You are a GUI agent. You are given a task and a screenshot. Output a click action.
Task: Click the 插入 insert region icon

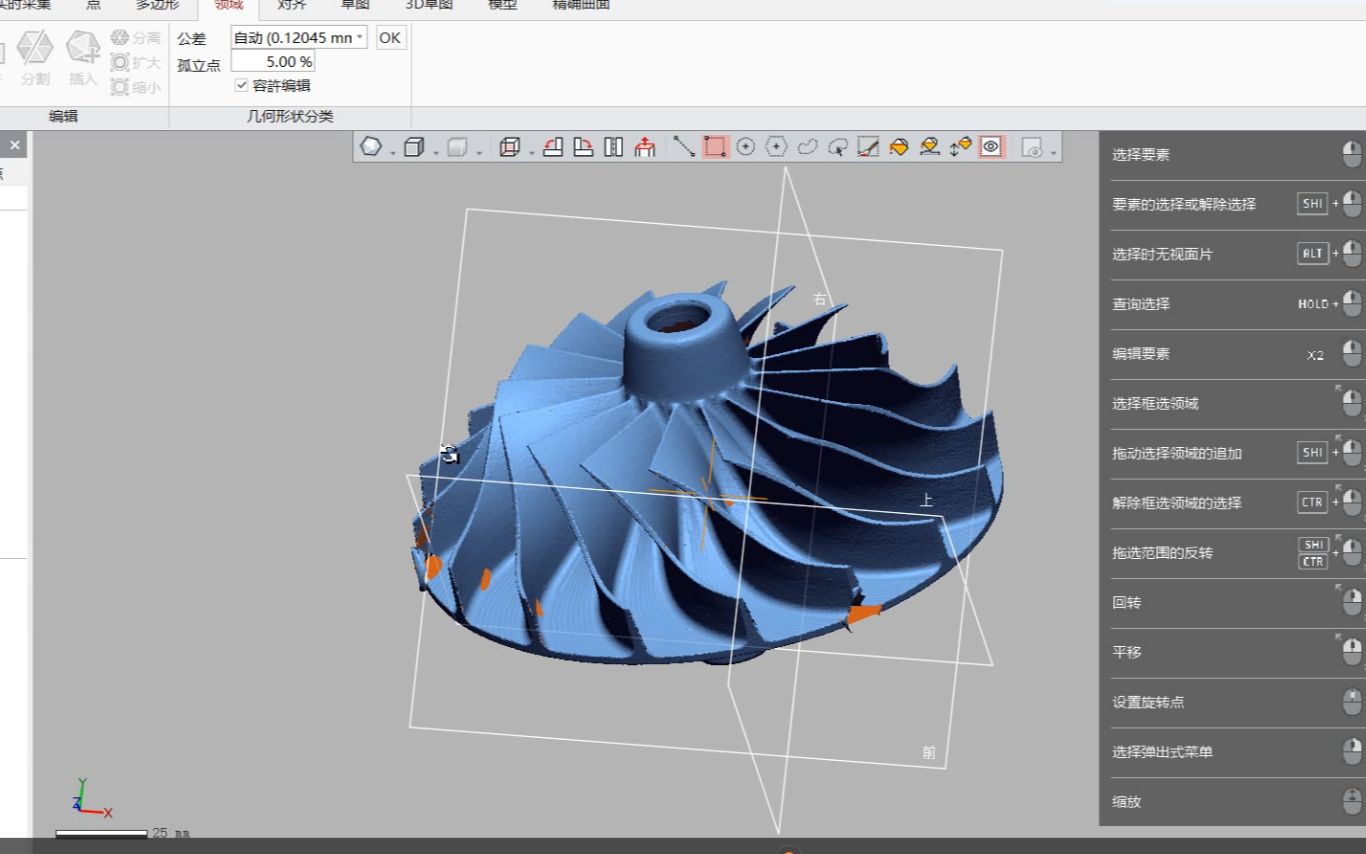point(83,57)
